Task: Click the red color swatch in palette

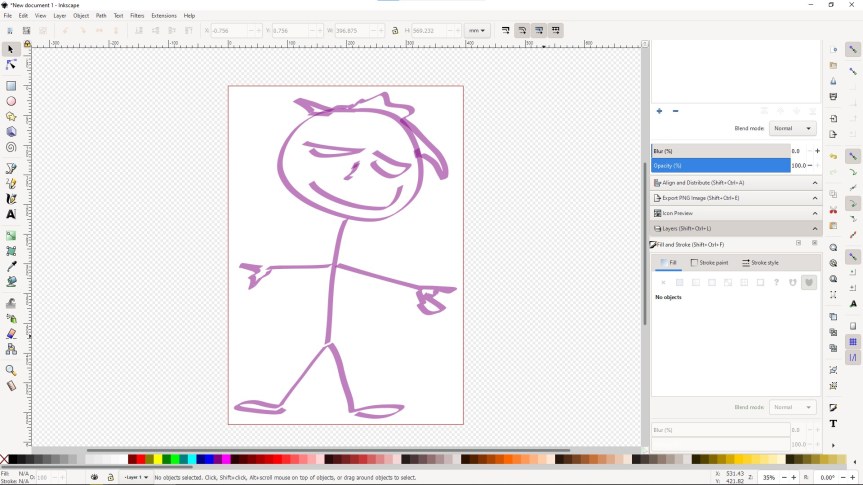Action: (135, 460)
